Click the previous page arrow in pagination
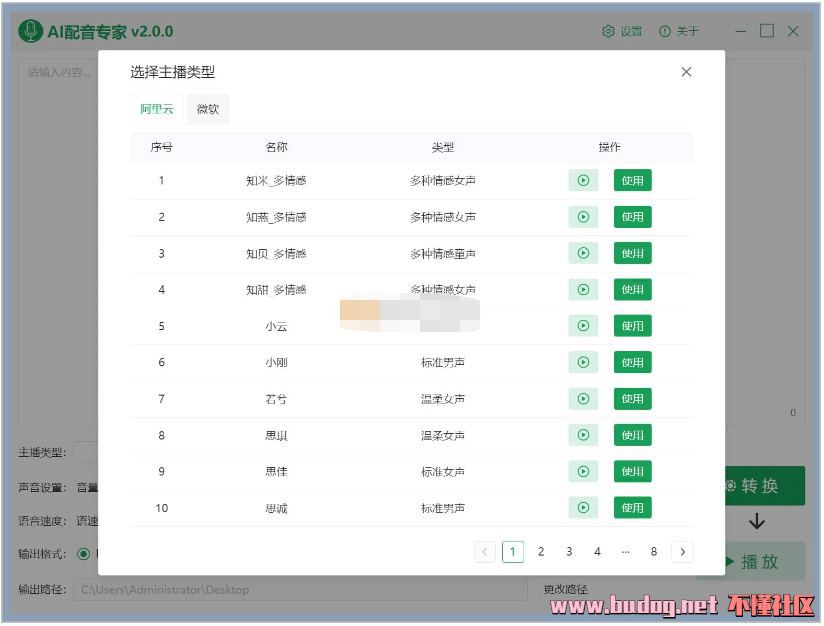 [485, 552]
